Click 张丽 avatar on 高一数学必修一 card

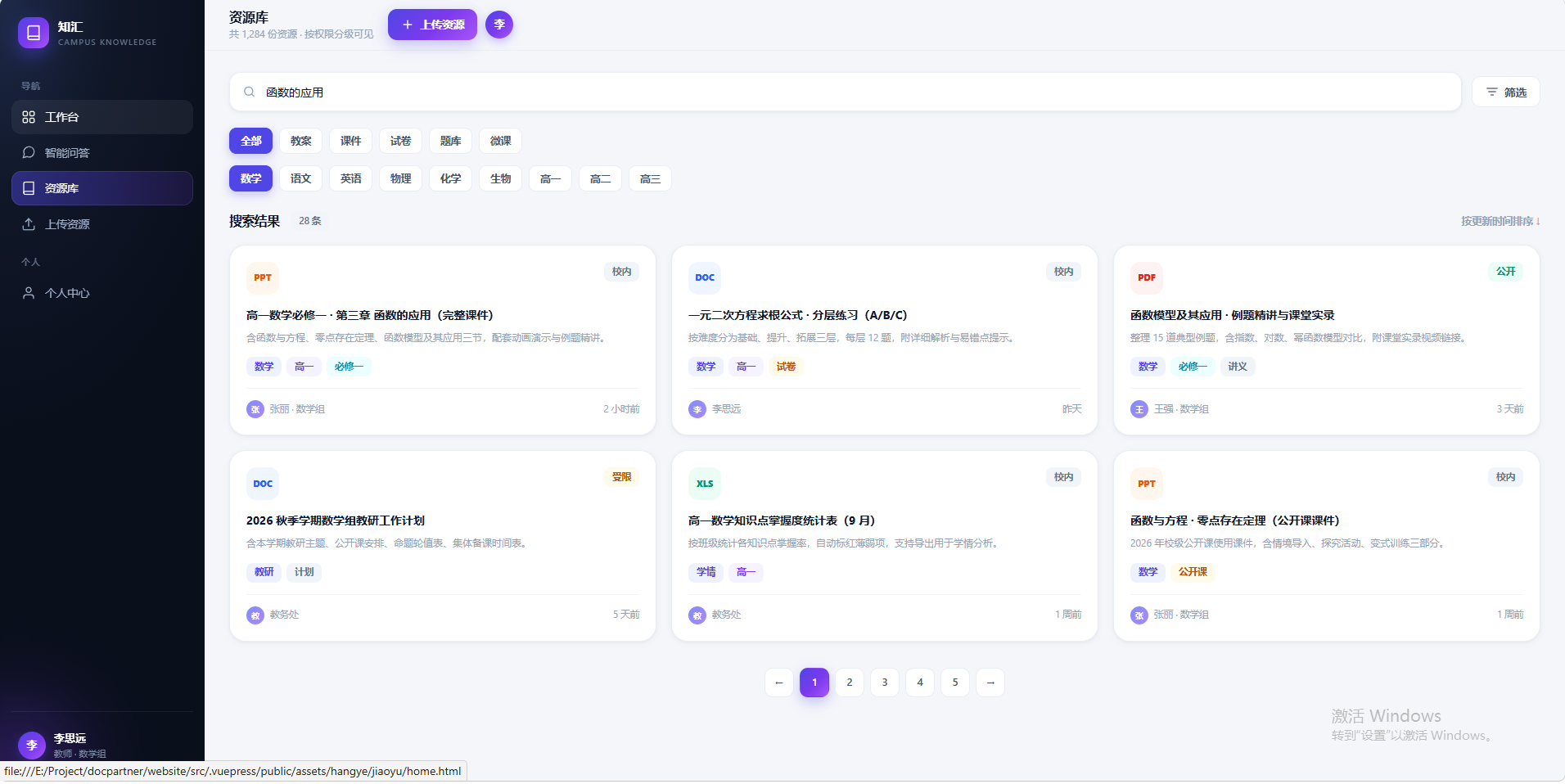[x=255, y=409]
